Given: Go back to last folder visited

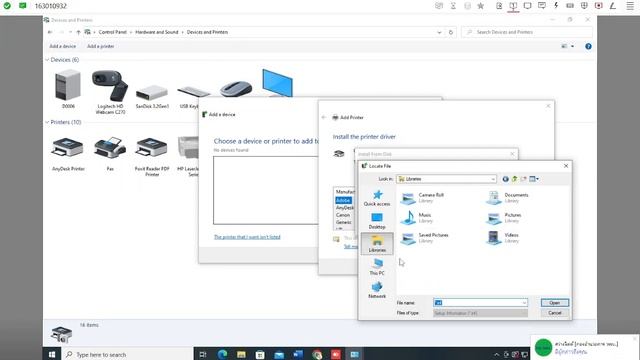Looking at the screenshot, I should click(x=505, y=179).
